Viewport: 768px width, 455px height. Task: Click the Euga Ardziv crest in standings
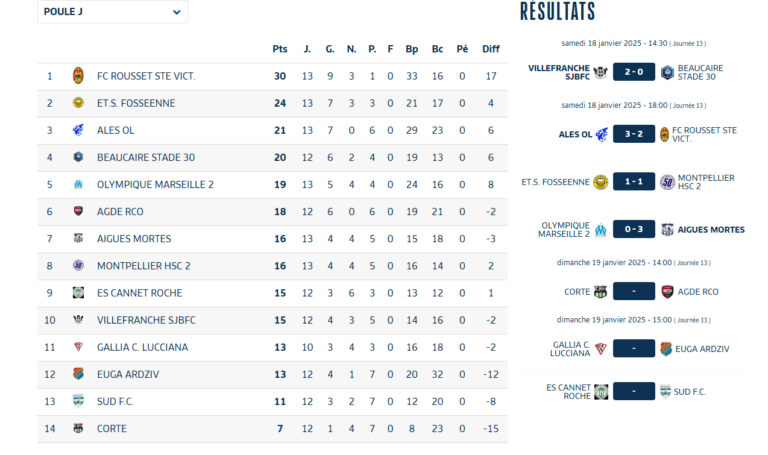[x=78, y=374]
